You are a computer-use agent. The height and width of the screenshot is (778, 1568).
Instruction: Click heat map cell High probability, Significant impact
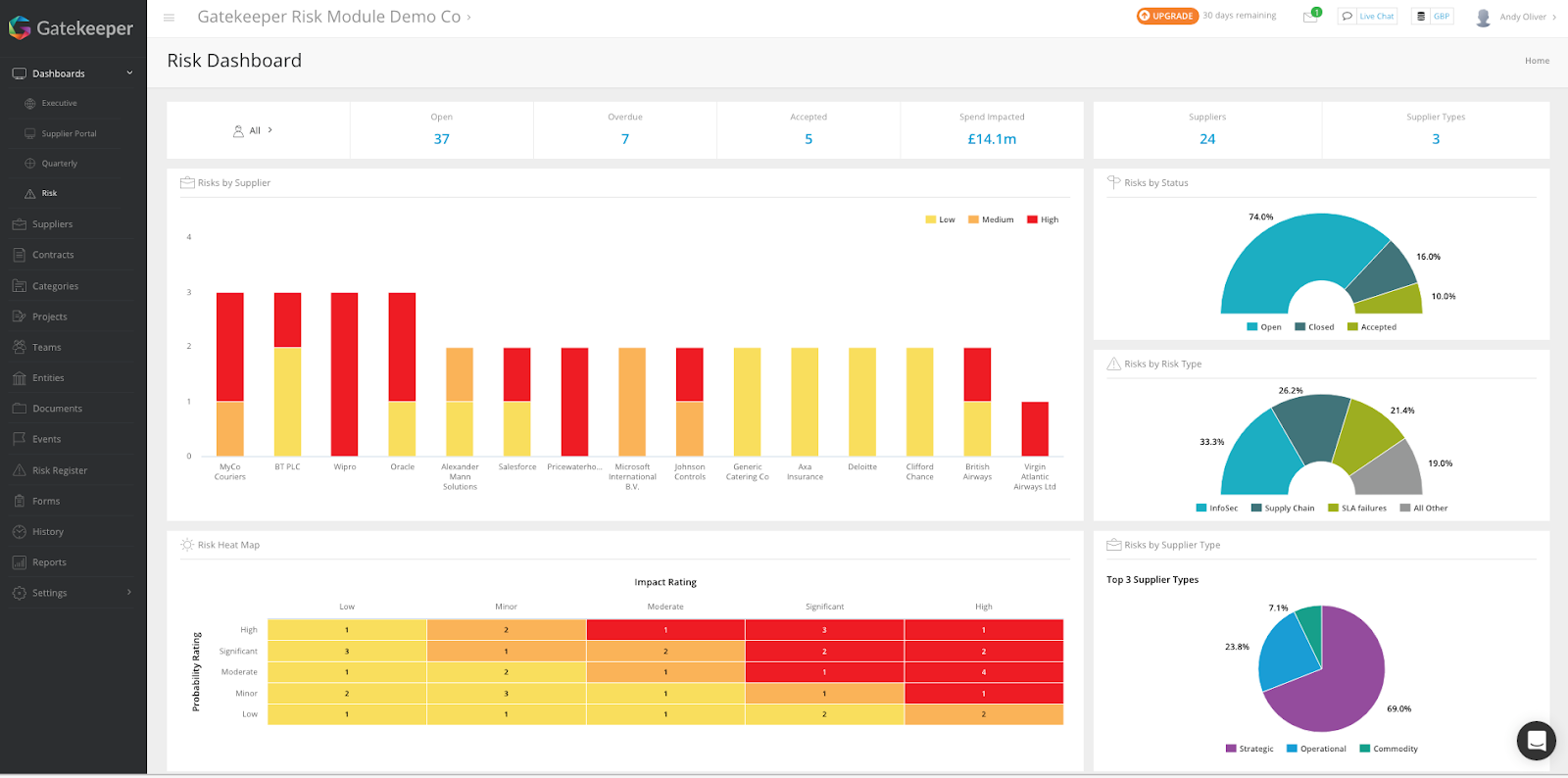[x=824, y=630]
